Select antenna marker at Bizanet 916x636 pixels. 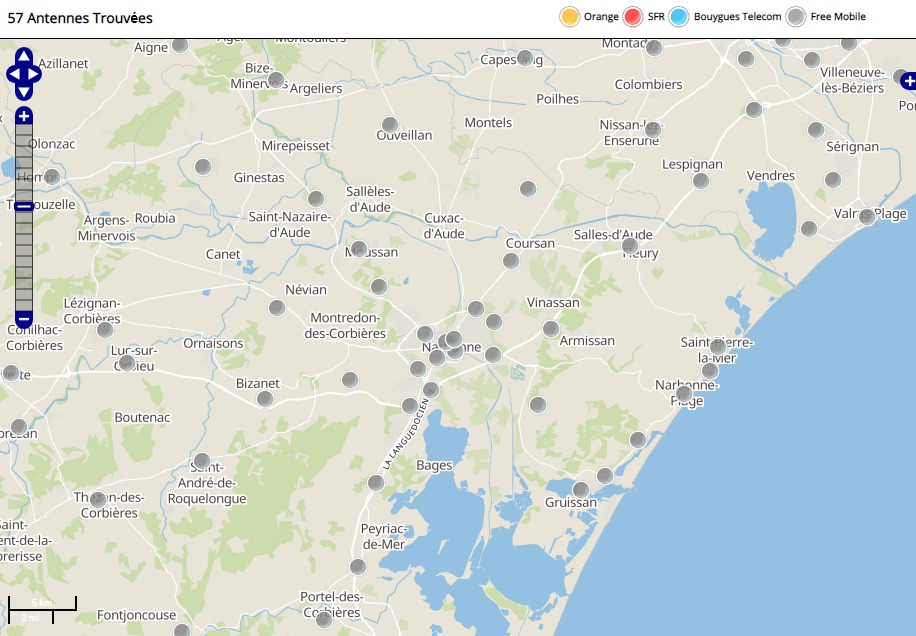[265, 399]
